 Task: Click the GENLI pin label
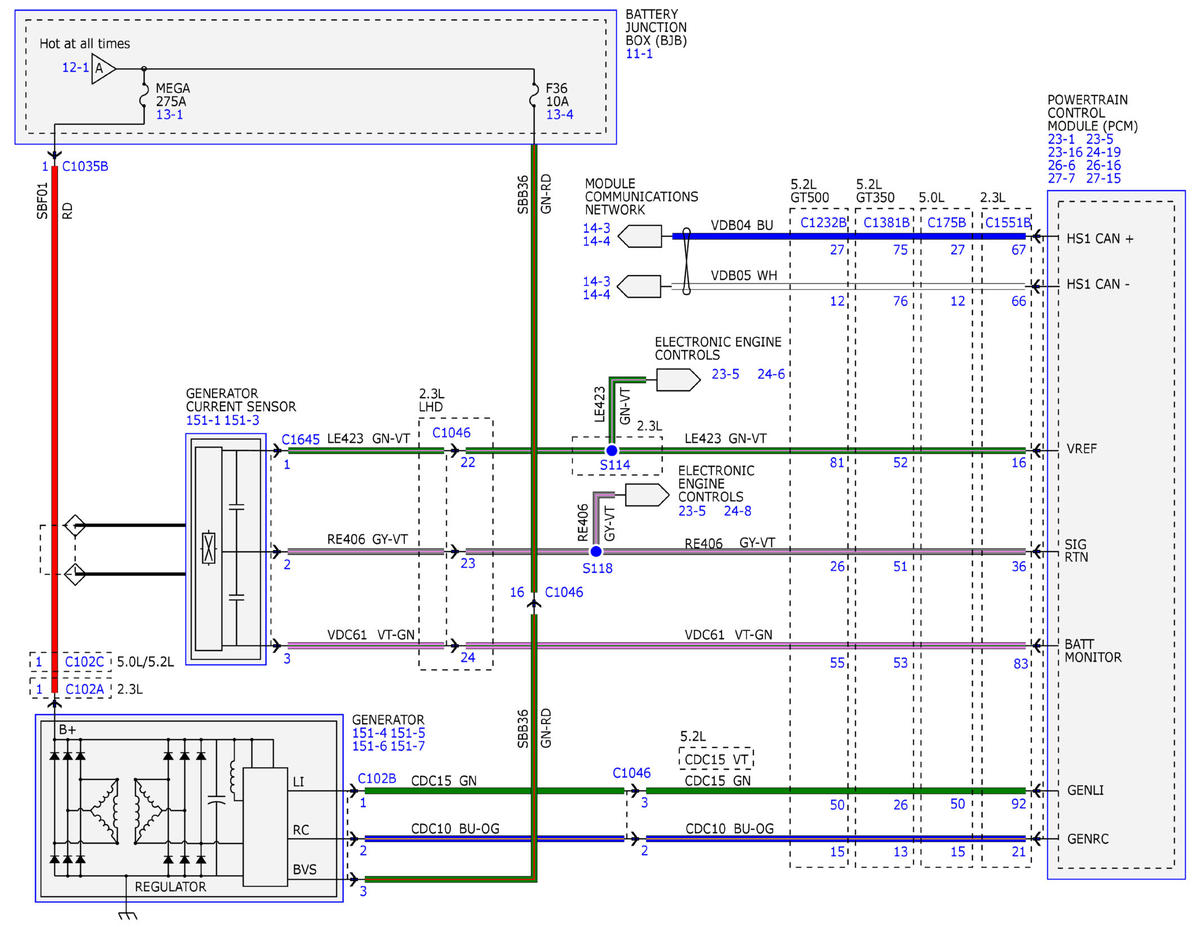tap(1085, 790)
